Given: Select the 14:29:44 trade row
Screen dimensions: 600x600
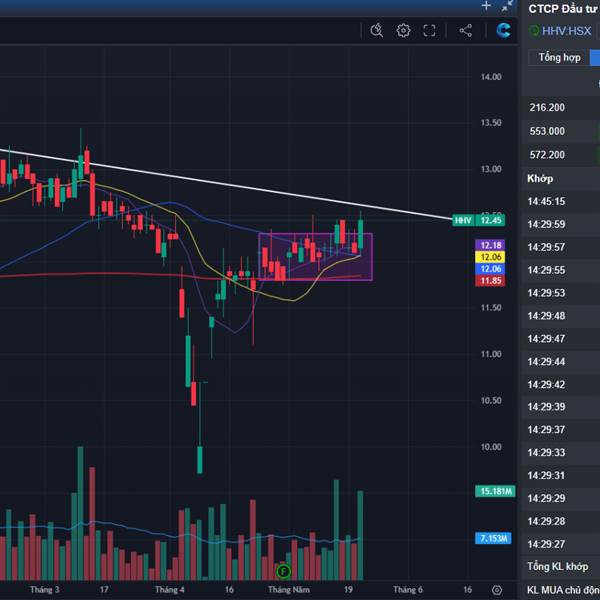Looking at the screenshot, I should 561,362.
